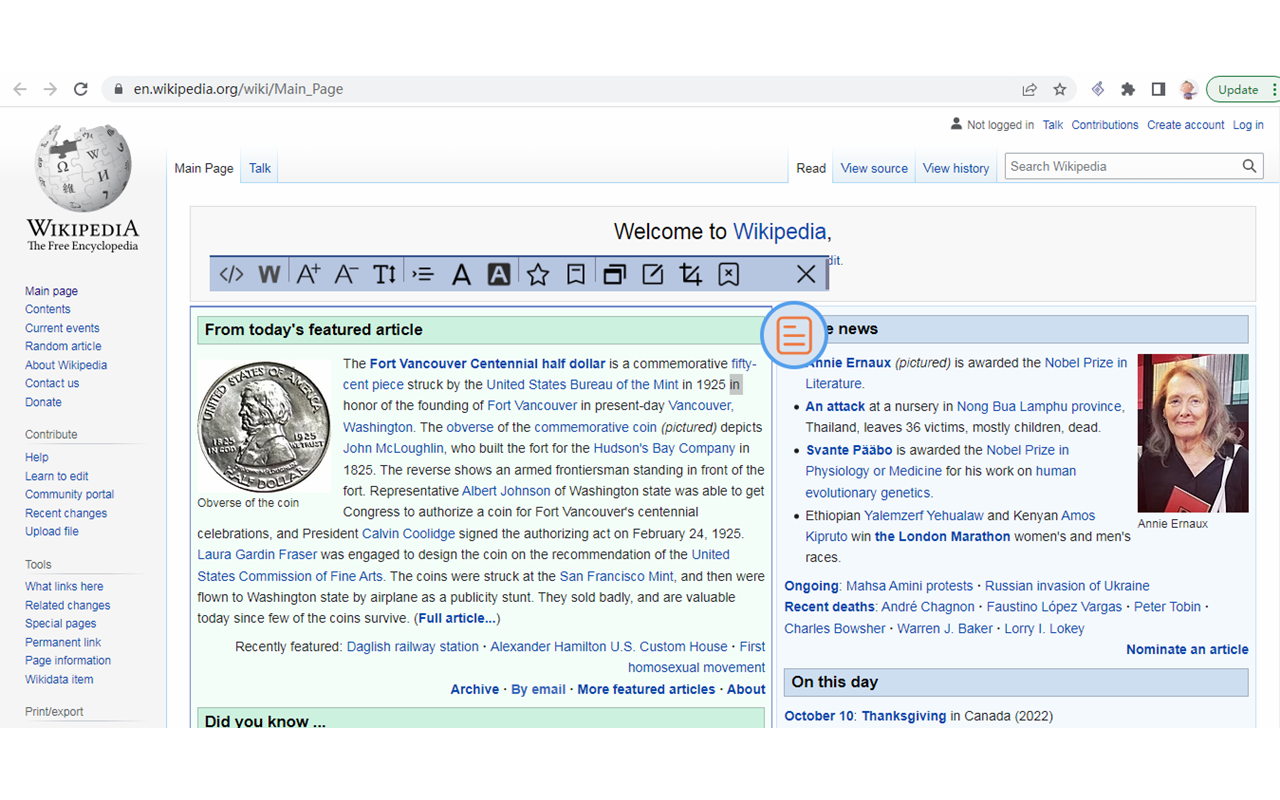Toggle the highlighted A text background icon
Screen dimensions: 1280x800
tap(499, 274)
